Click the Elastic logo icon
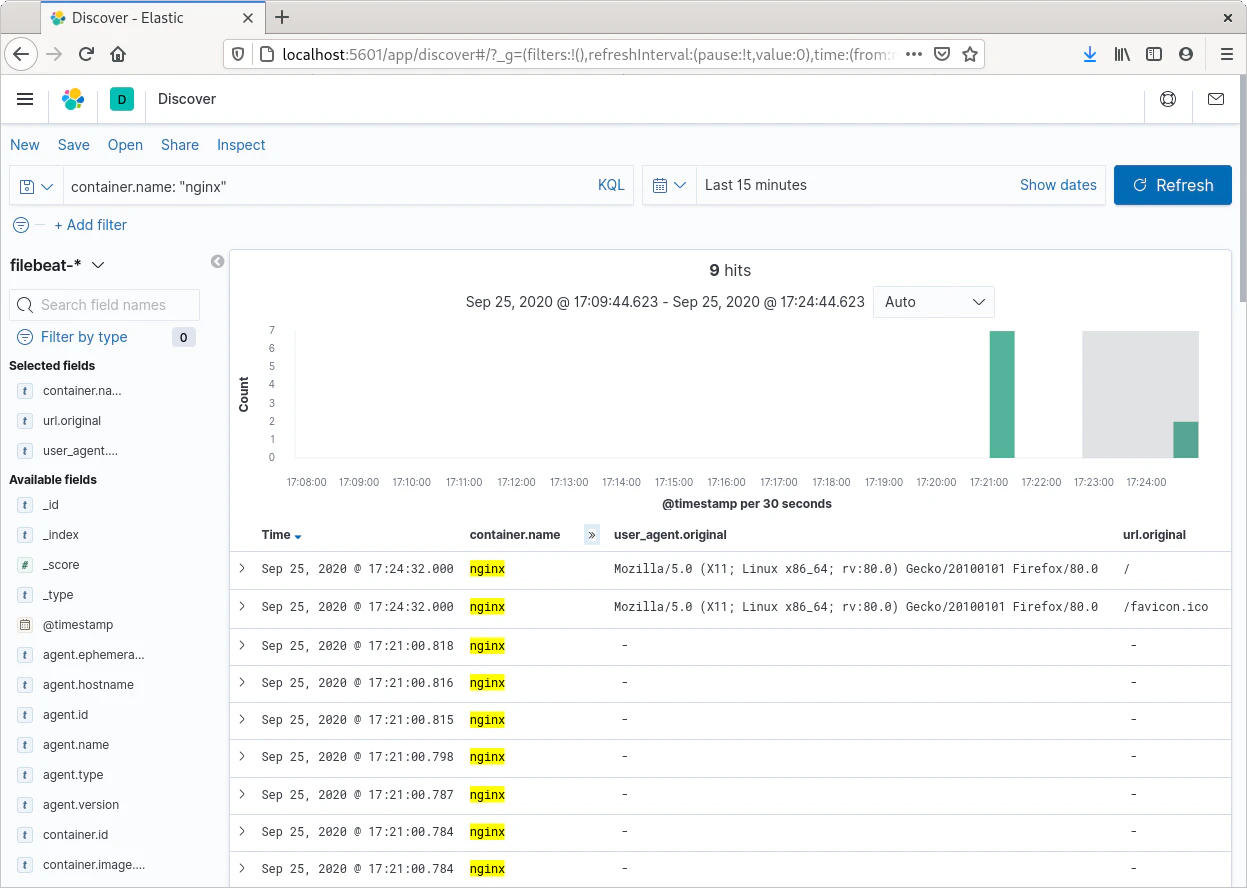1247x888 pixels. point(73,99)
